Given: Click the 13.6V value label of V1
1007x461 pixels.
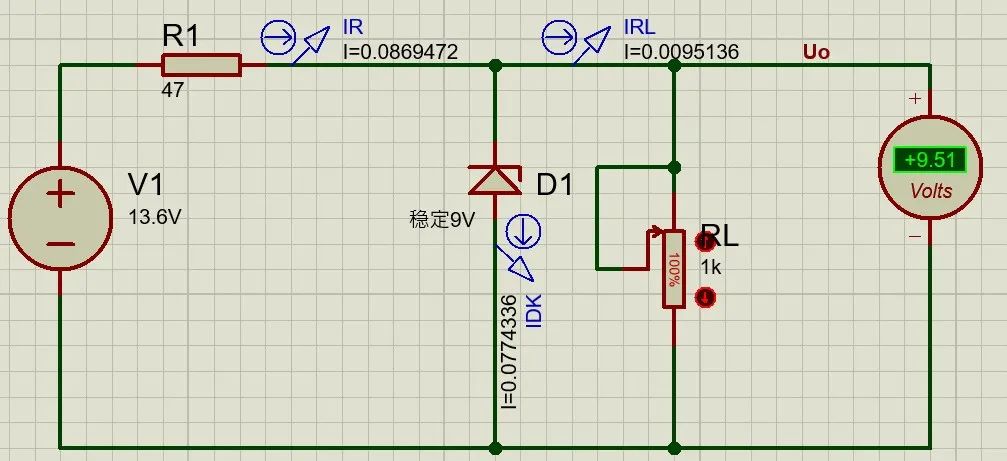Looking at the screenshot, I should 155,218.
